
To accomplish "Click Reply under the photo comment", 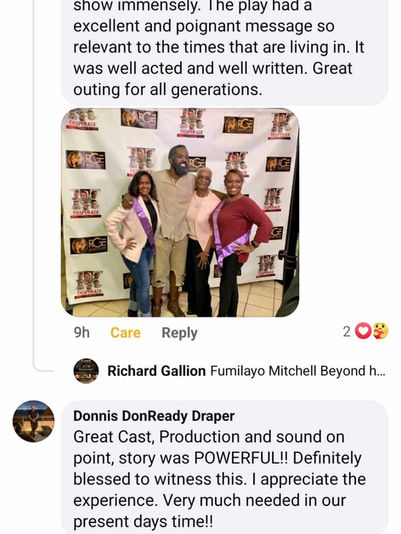I will click(x=179, y=333).
